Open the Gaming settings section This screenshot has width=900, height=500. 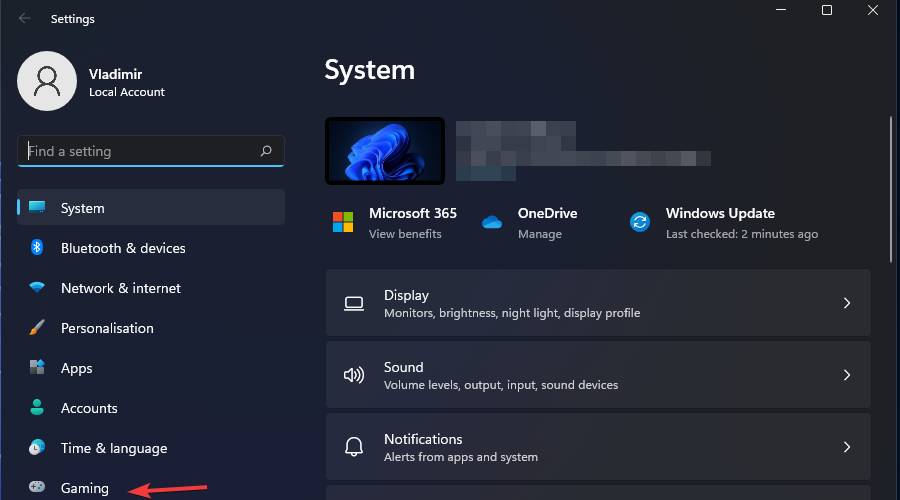151,488
